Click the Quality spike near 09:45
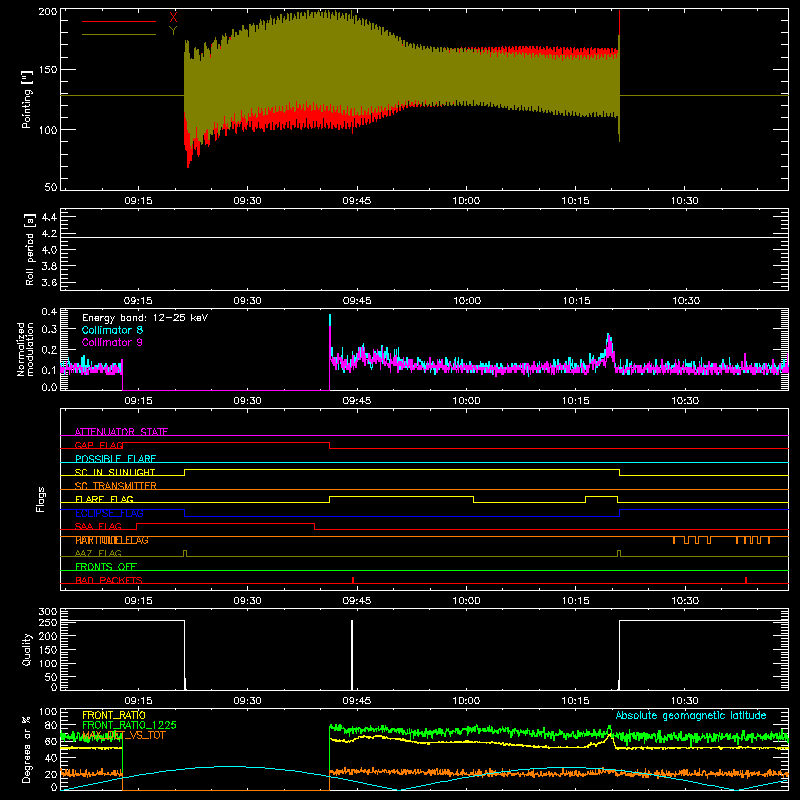 coord(352,655)
